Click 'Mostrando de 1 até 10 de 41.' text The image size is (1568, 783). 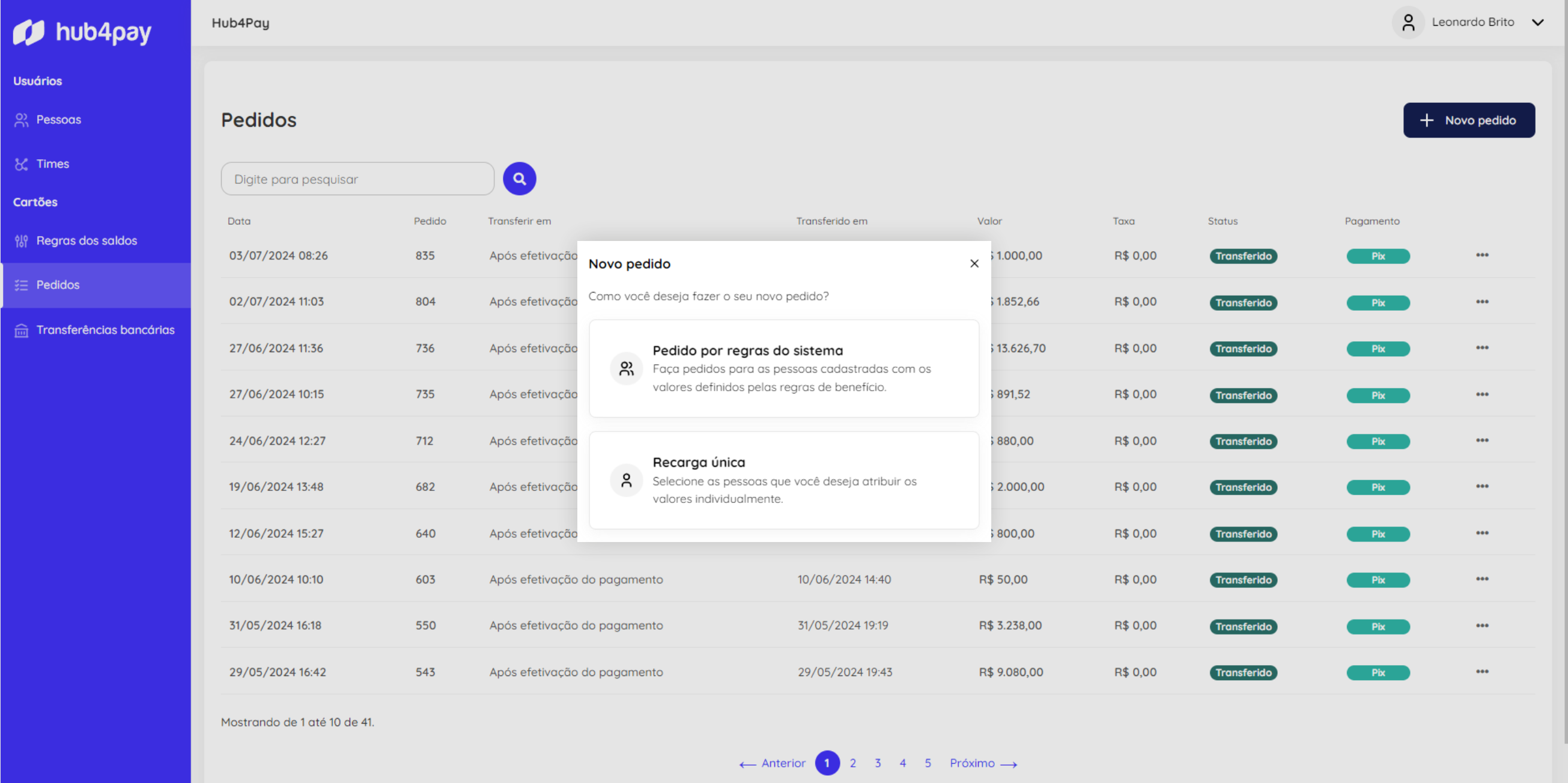click(297, 722)
